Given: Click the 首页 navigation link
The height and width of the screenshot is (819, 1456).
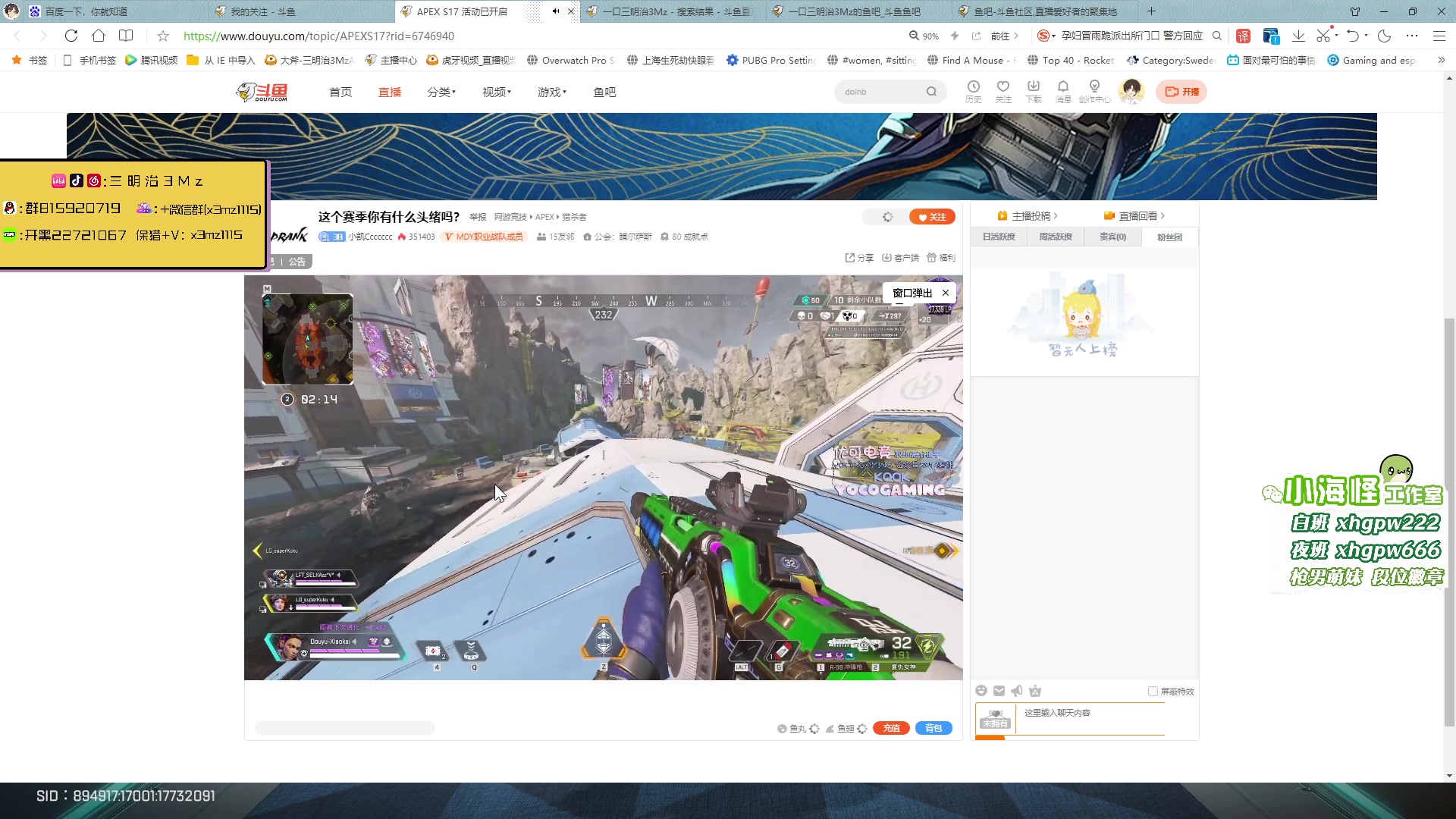Looking at the screenshot, I should point(340,92).
